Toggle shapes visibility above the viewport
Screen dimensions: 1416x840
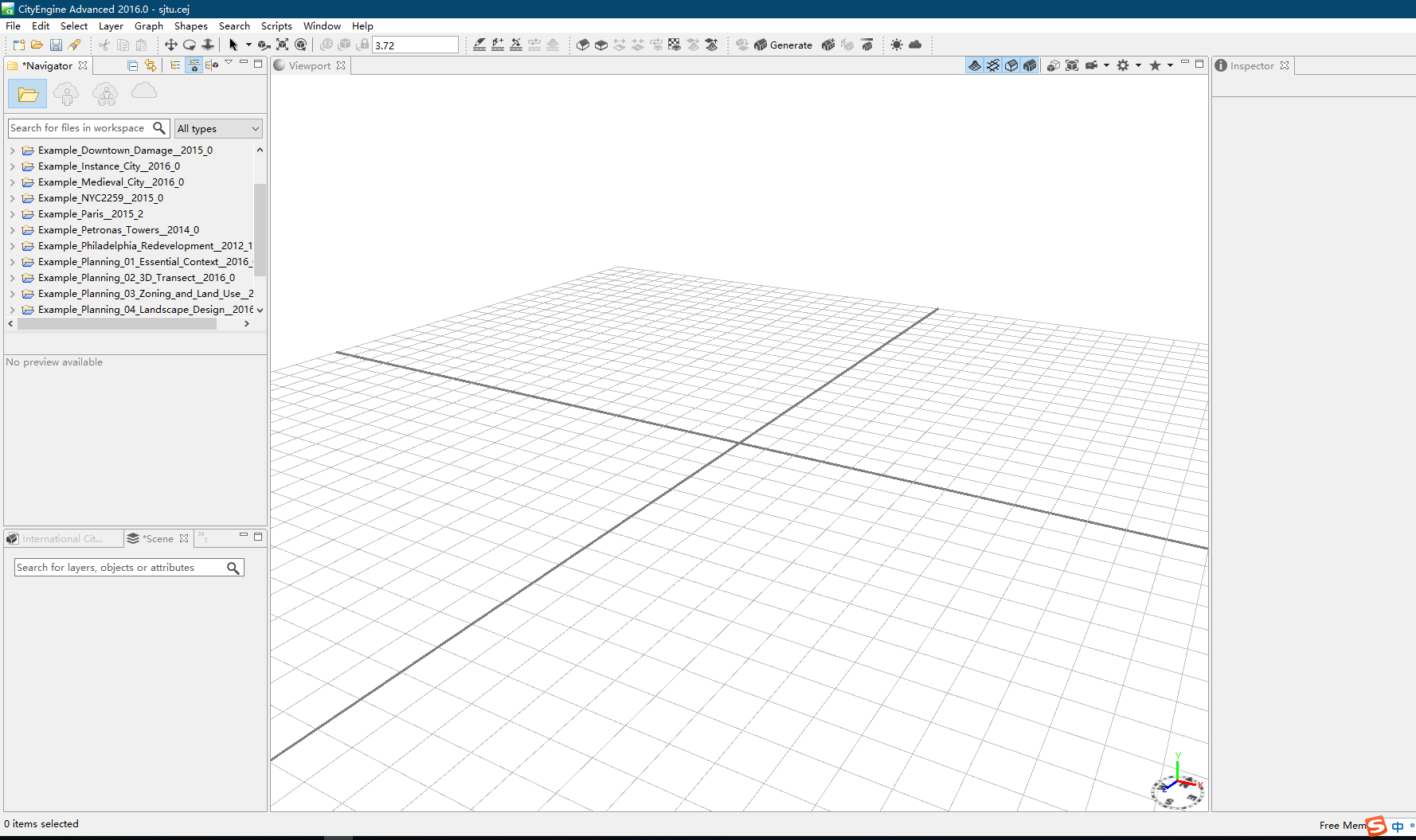(x=1011, y=65)
